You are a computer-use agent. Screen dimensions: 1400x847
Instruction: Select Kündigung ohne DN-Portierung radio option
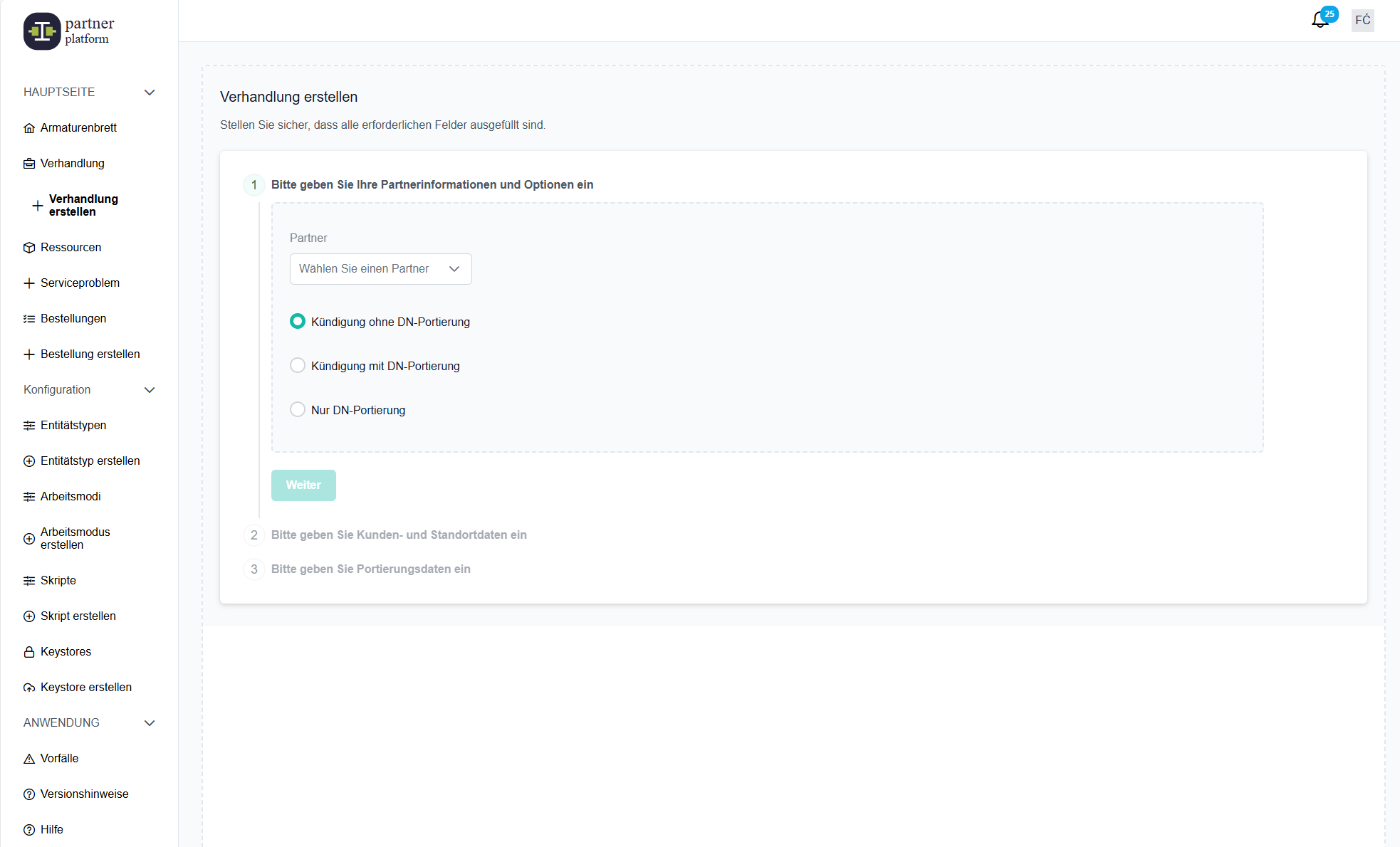click(x=298, y=322)
